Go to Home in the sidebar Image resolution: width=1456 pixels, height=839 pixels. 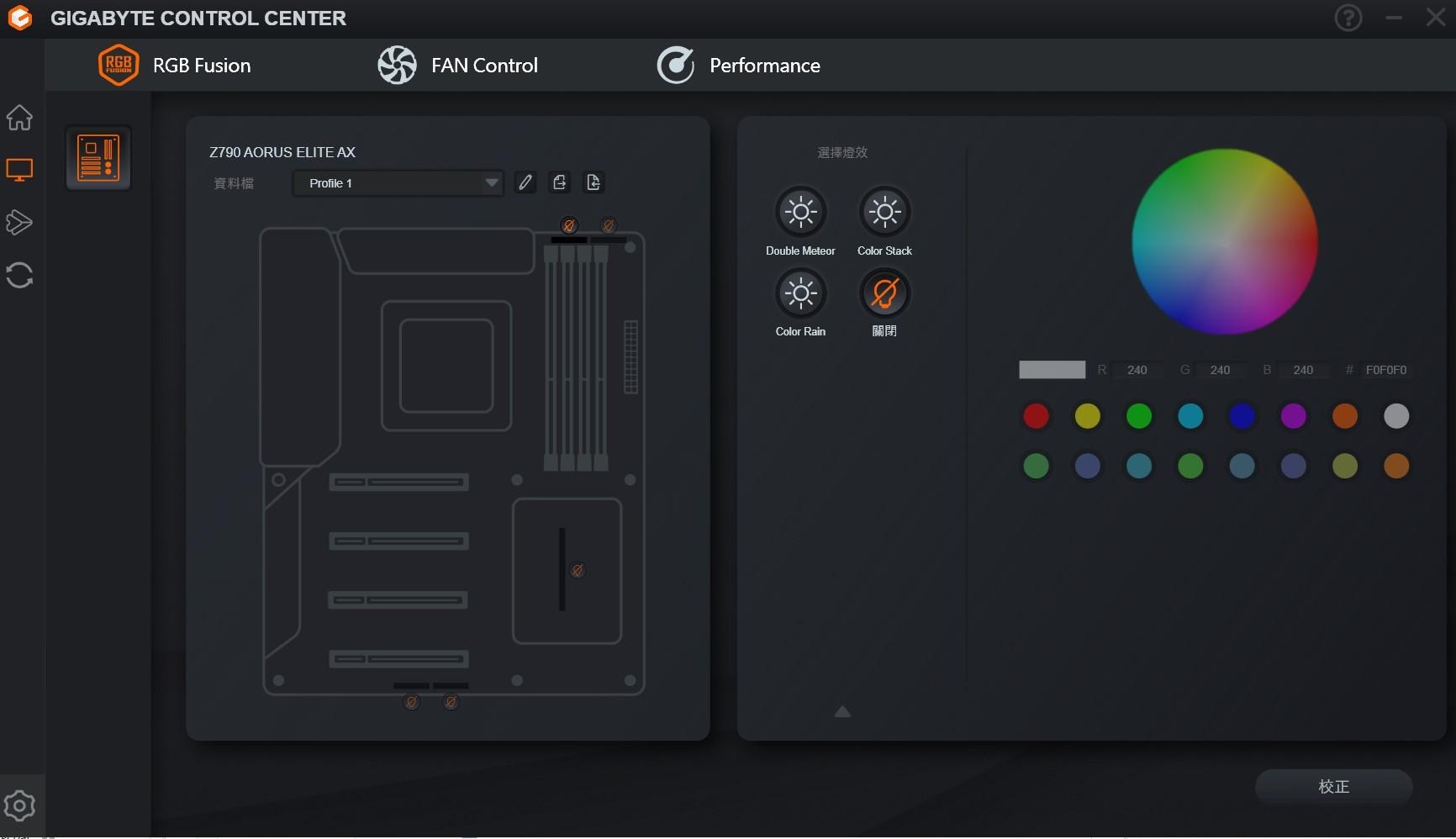[x=19, y=118]
